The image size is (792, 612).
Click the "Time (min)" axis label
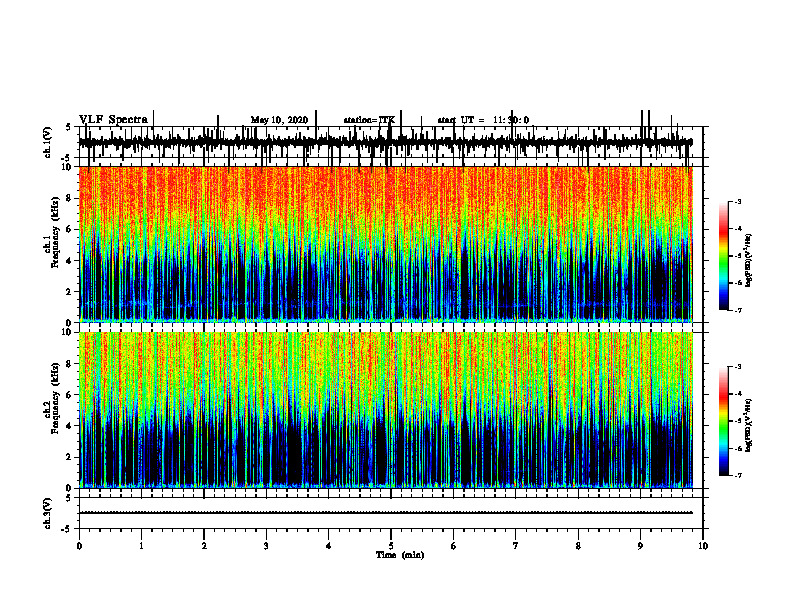tap(400, 554)
